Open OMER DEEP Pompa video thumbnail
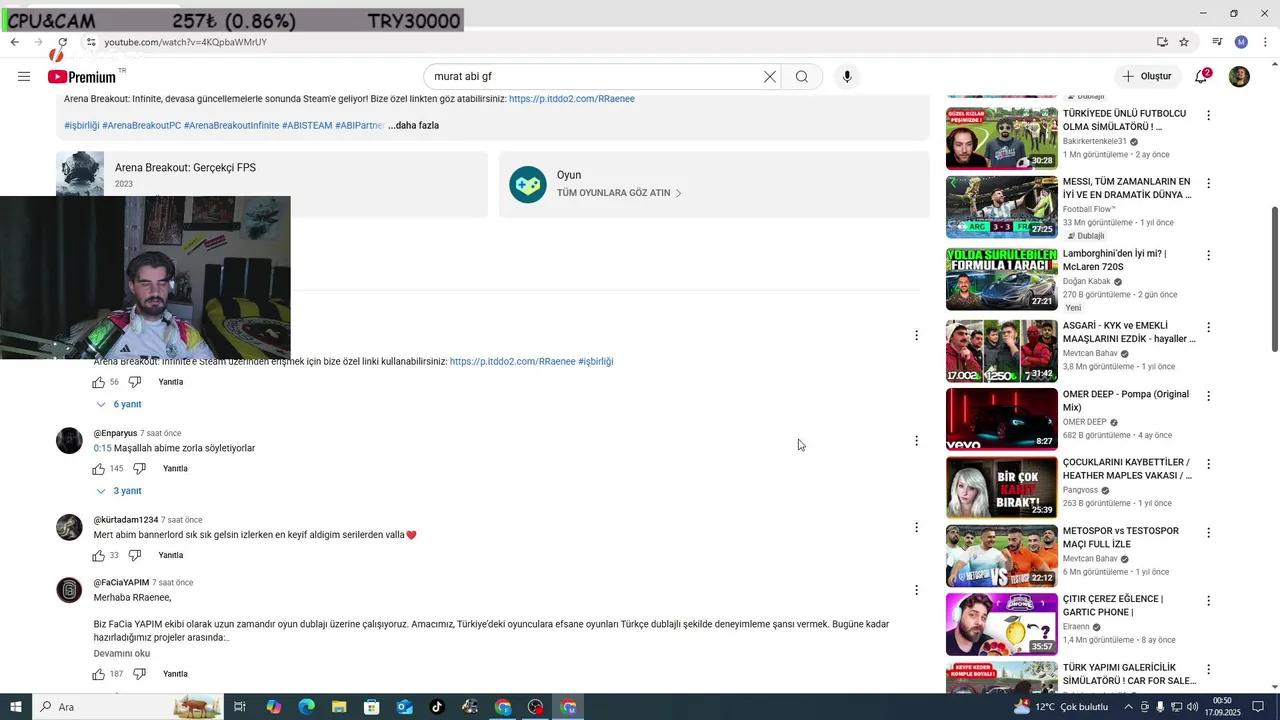1280x720 pixels. pos(1001,420)
